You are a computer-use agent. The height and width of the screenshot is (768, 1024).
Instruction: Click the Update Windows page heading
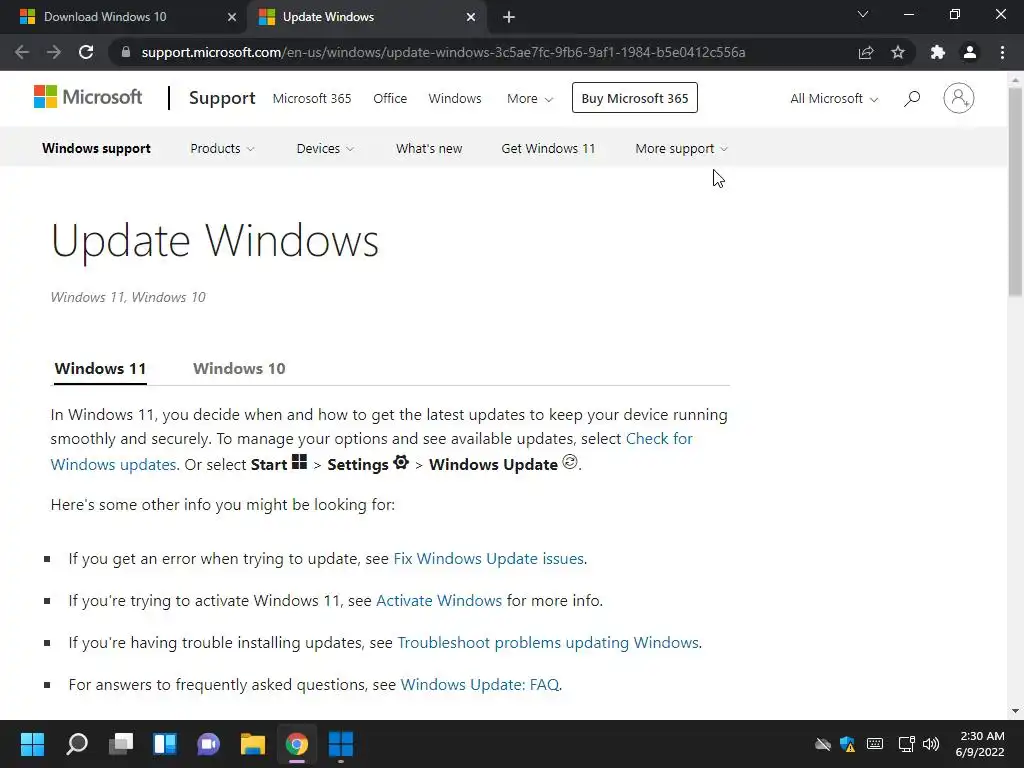(215, 240)
